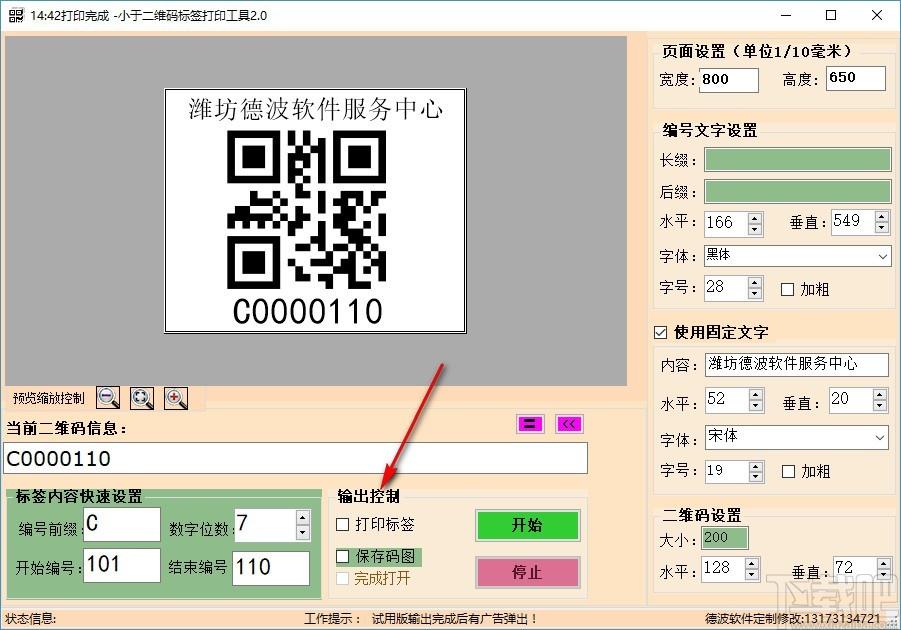Screen dimensions: 901x630
Task: Click the magenta equals button
Action: tap(530, 424)
